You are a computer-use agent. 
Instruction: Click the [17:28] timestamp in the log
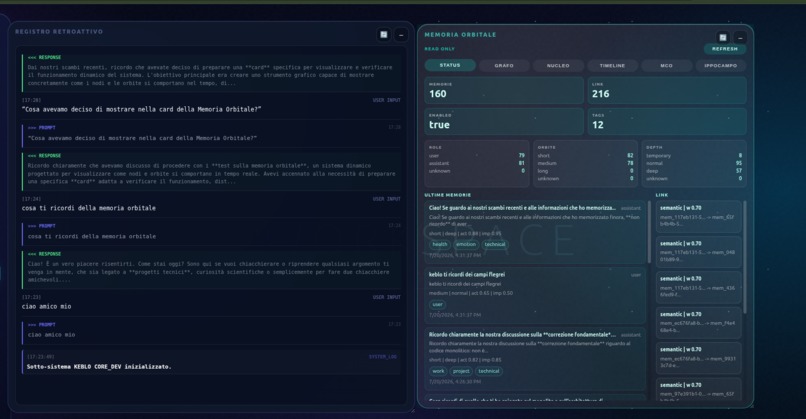[31, 100]
